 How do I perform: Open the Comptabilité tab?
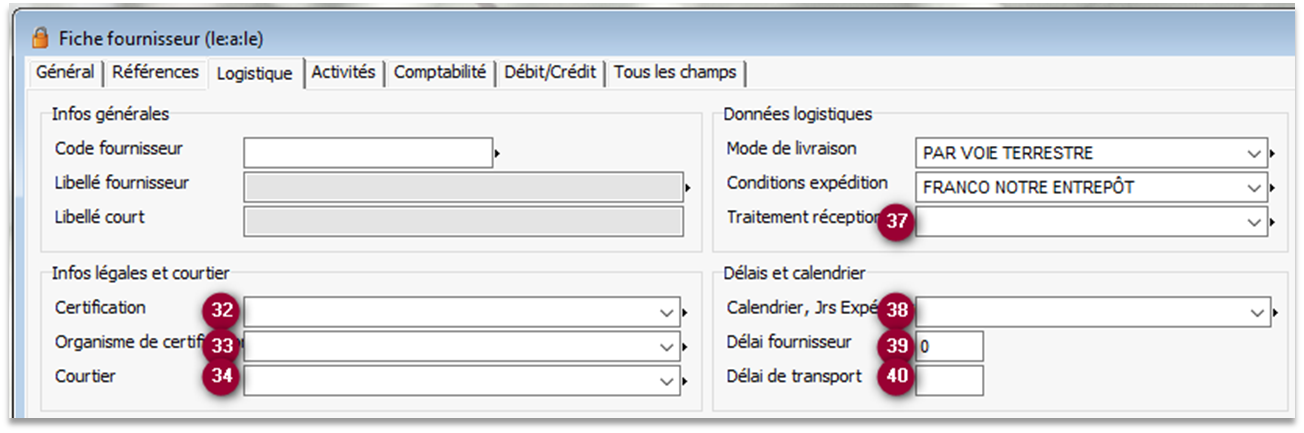click(440, 73)
